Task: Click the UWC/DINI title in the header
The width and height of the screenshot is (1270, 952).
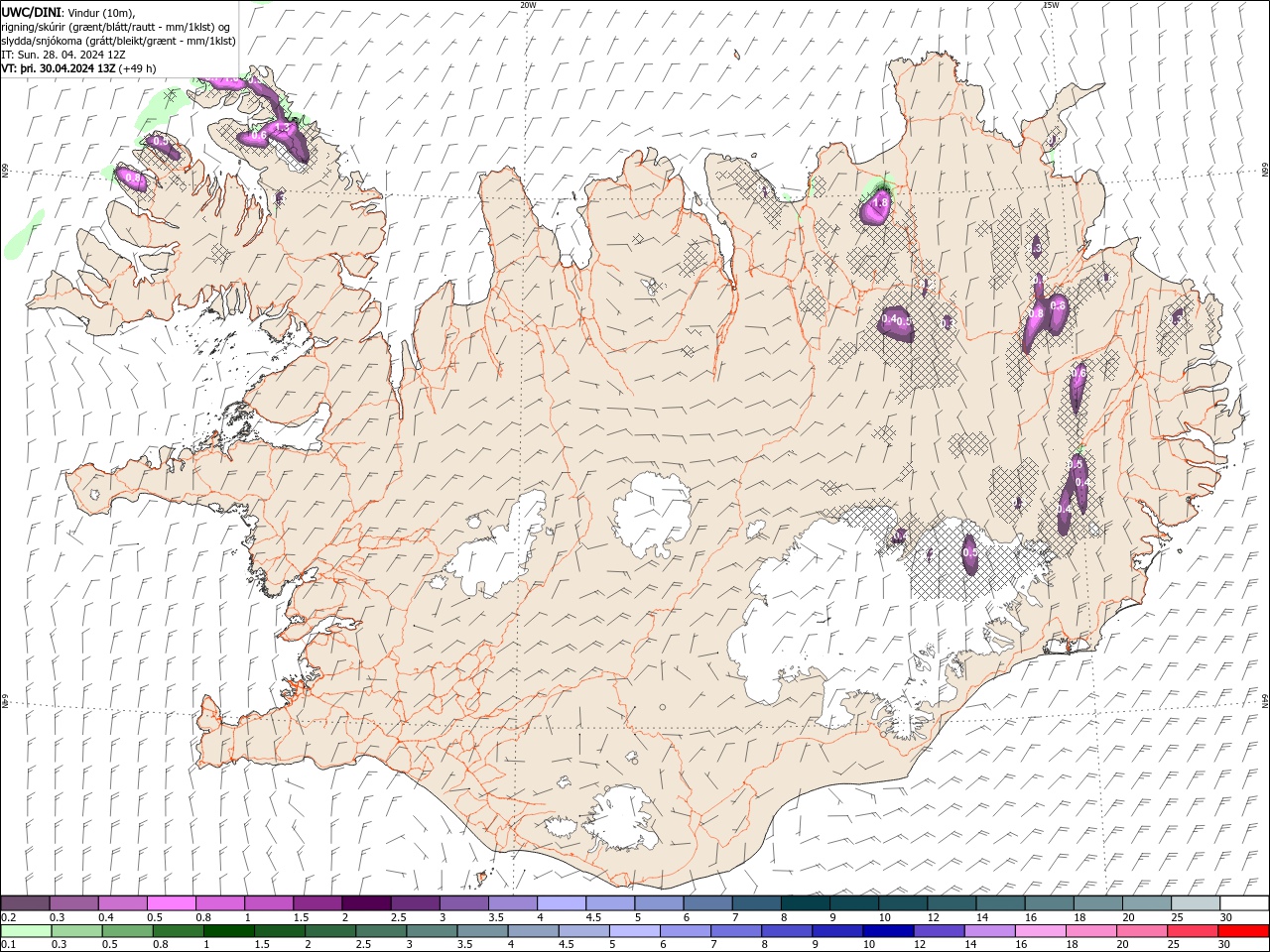Action: [x=30, y=12]
